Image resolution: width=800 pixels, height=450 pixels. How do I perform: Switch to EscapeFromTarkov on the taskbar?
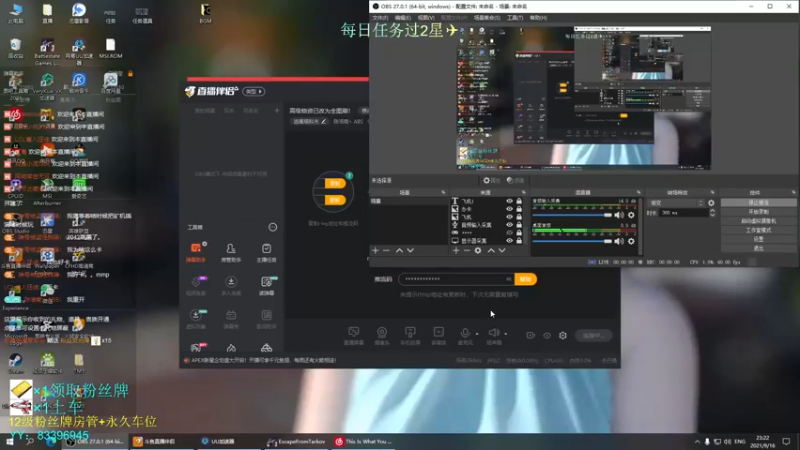click(296, 441)
